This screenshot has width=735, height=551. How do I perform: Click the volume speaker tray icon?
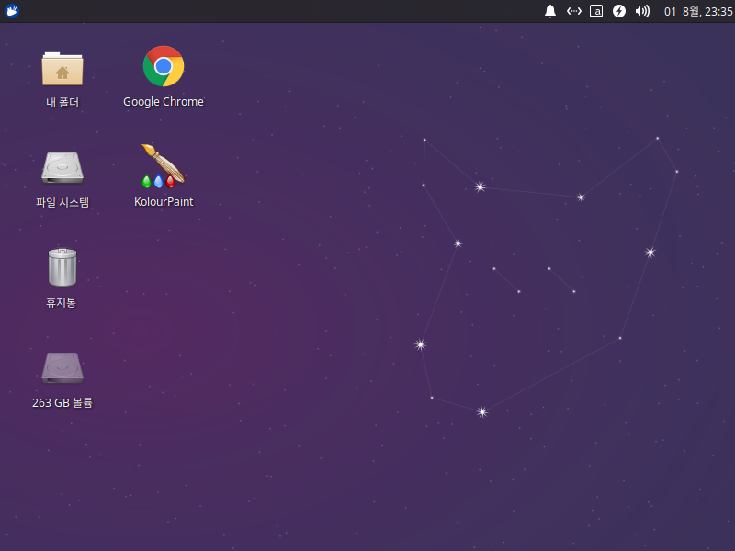(643, 11)
